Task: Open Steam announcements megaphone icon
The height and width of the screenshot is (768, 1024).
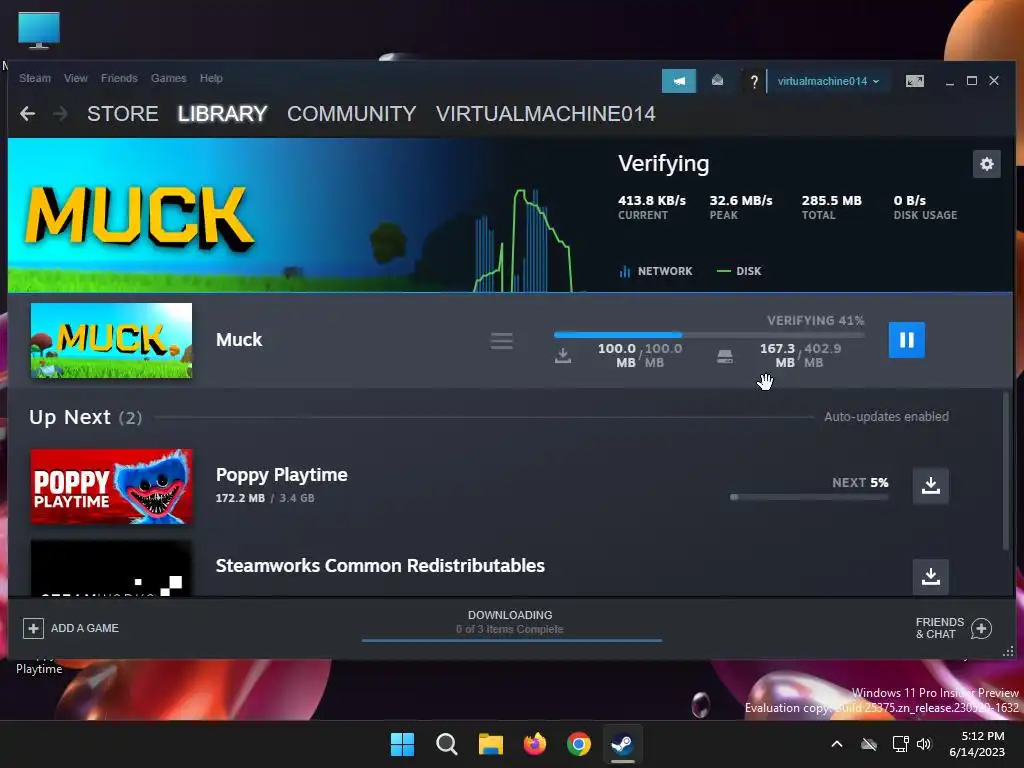Action: click(x=679, y=81)
